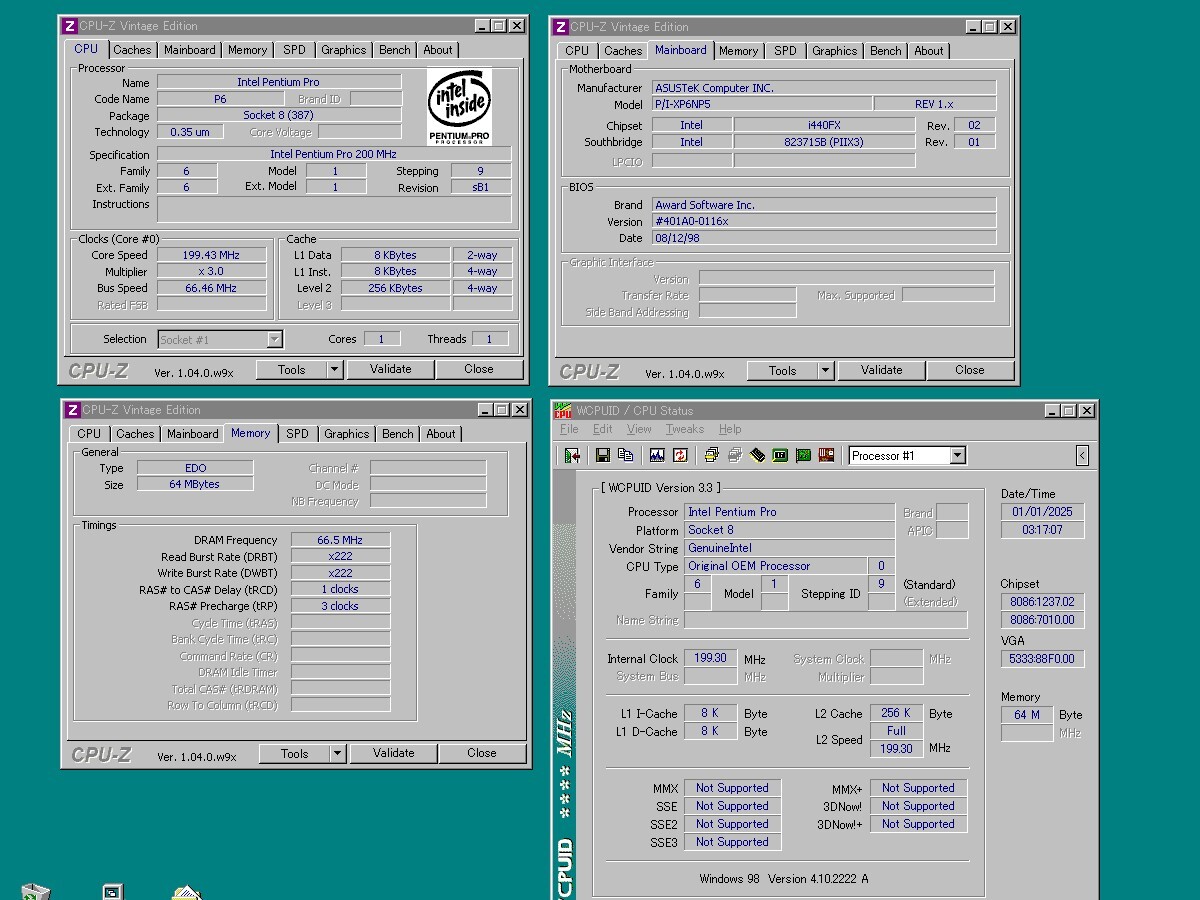Image resolution: width=1200 pixels, height=900 pixels.
Task: Click the Core Speed value 199.43 MHz
Action: pos(211,256)
